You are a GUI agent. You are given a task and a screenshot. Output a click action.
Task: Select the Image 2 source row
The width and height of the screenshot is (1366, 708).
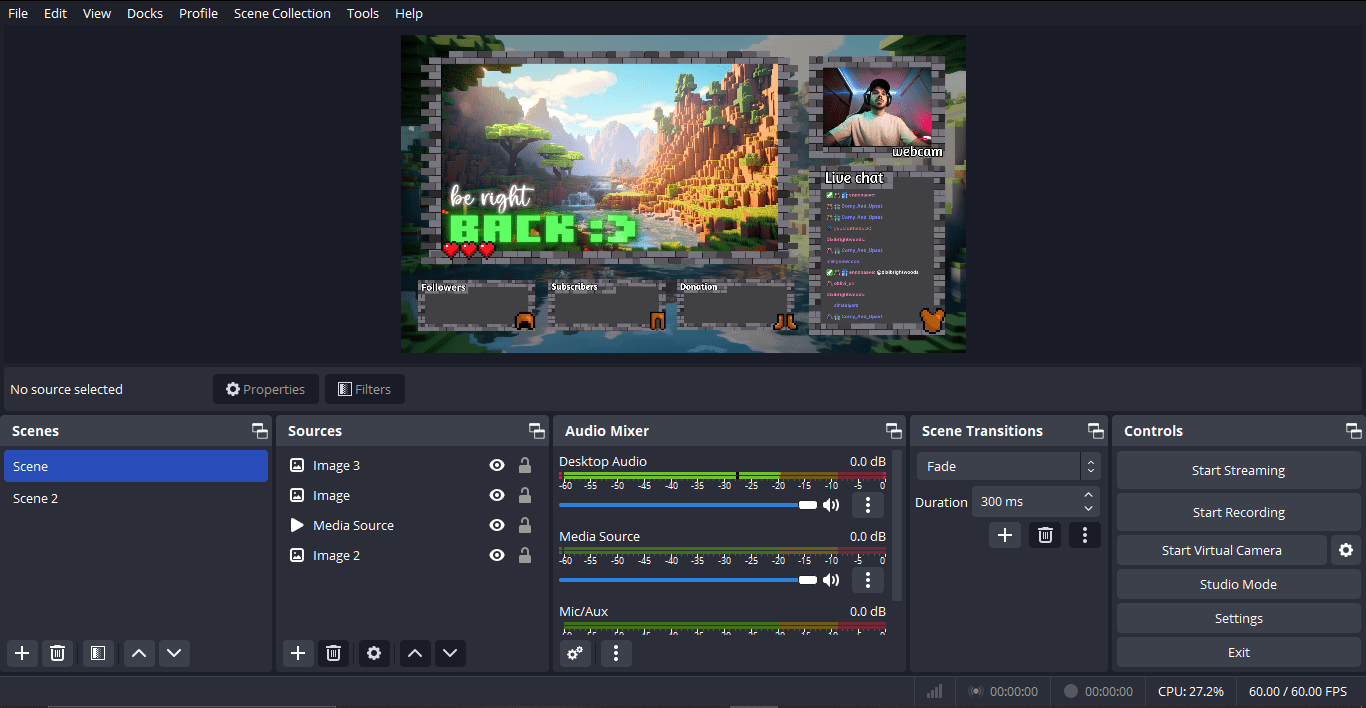point(411,555)
